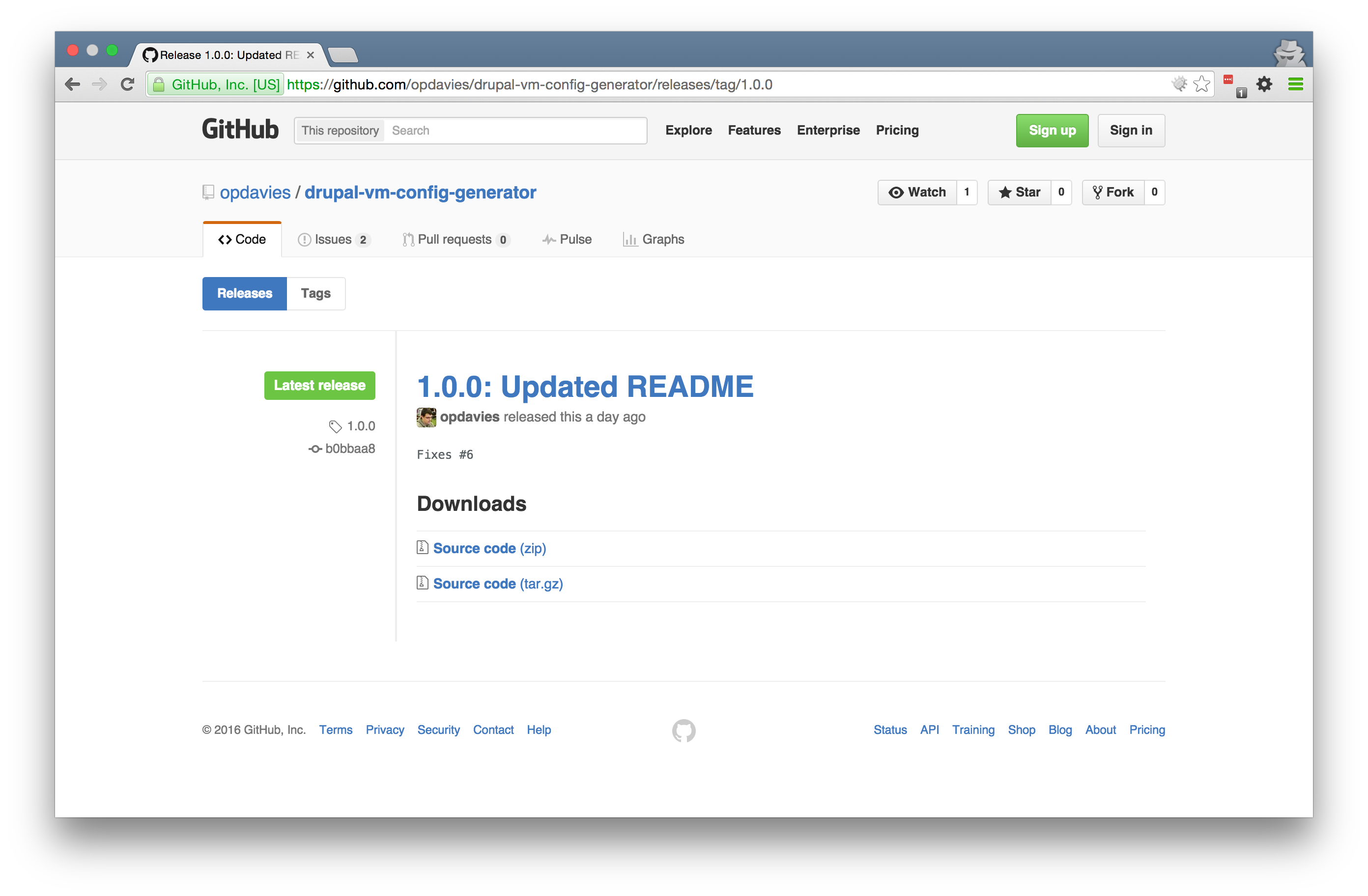Click the GitHub logo in header
The image size is (1368, 896).
(x=240, y=130)
